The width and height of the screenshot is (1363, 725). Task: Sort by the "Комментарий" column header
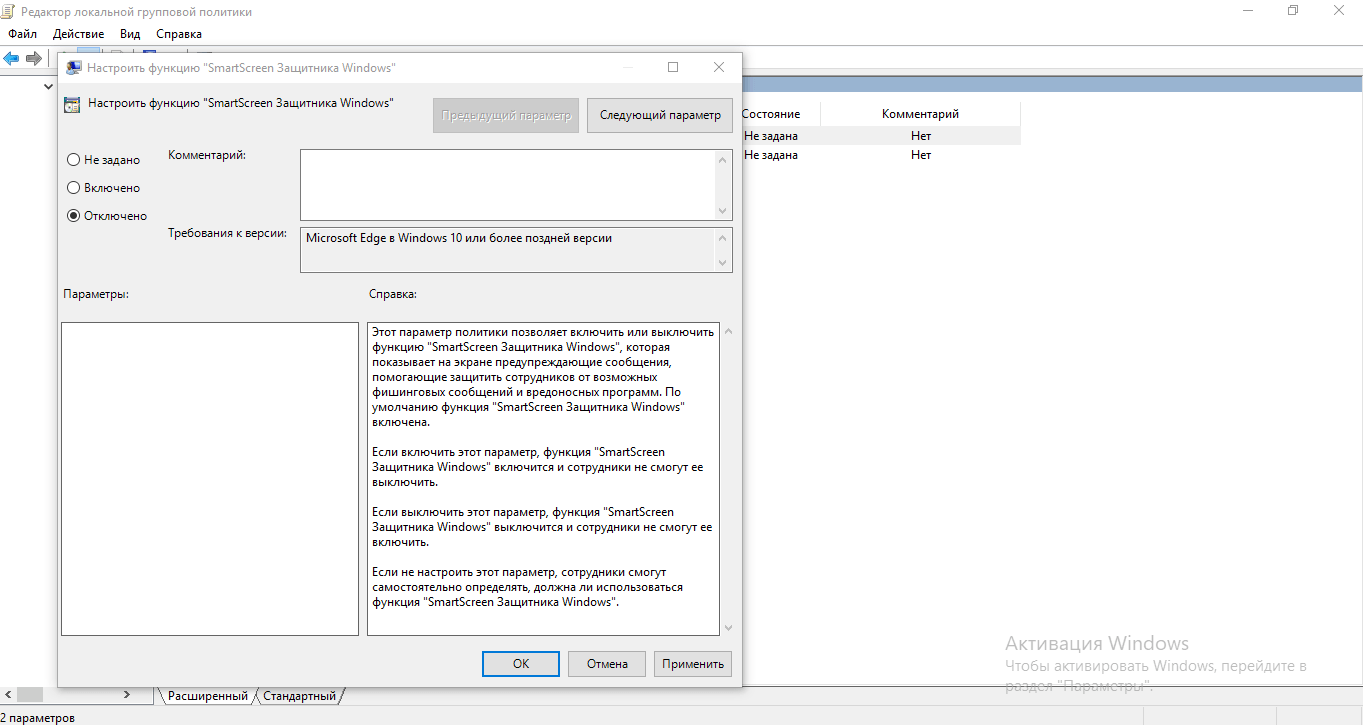(920, 114)
